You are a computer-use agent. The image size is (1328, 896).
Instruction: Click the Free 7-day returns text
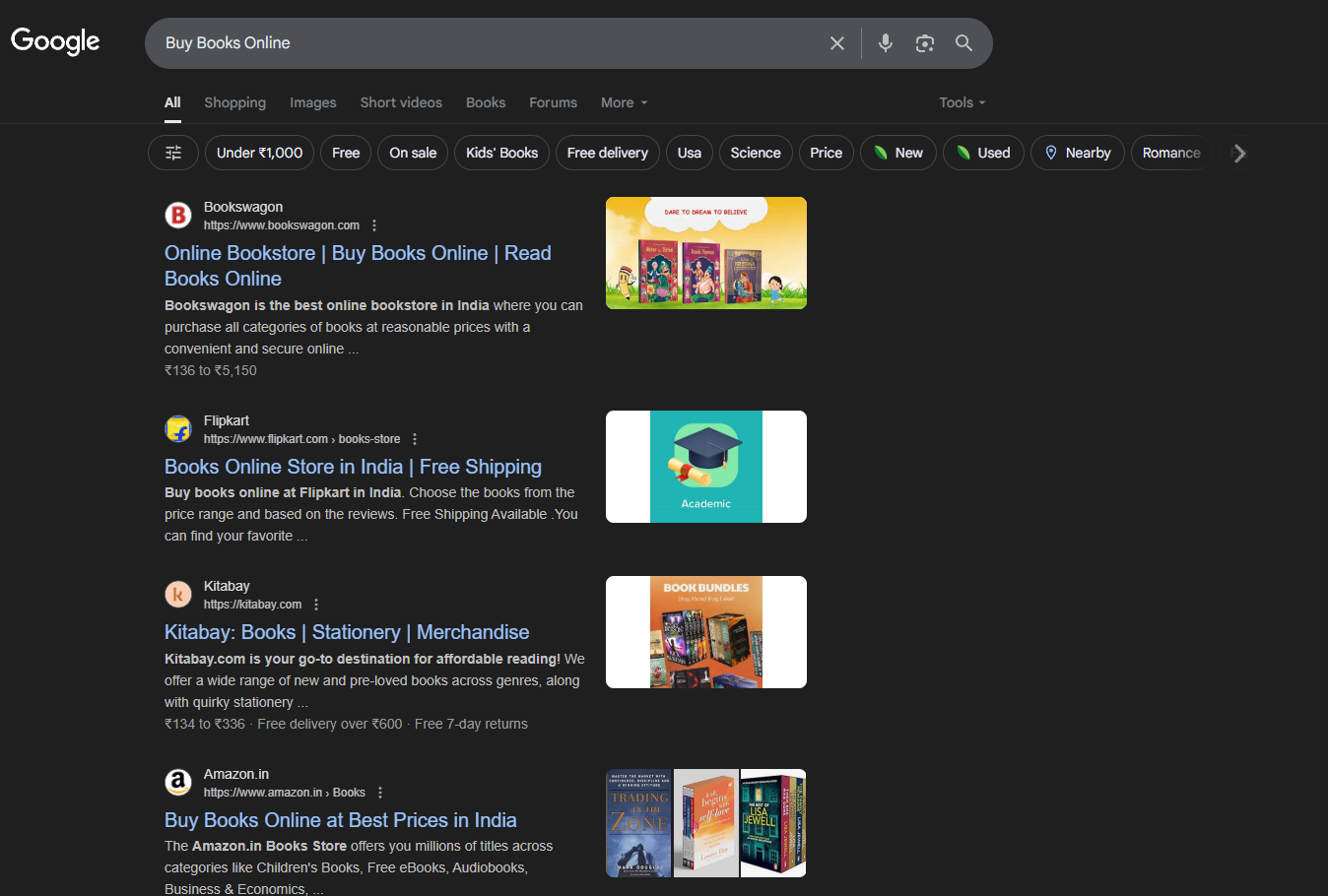pyautogui.click(x=471, y=724)
